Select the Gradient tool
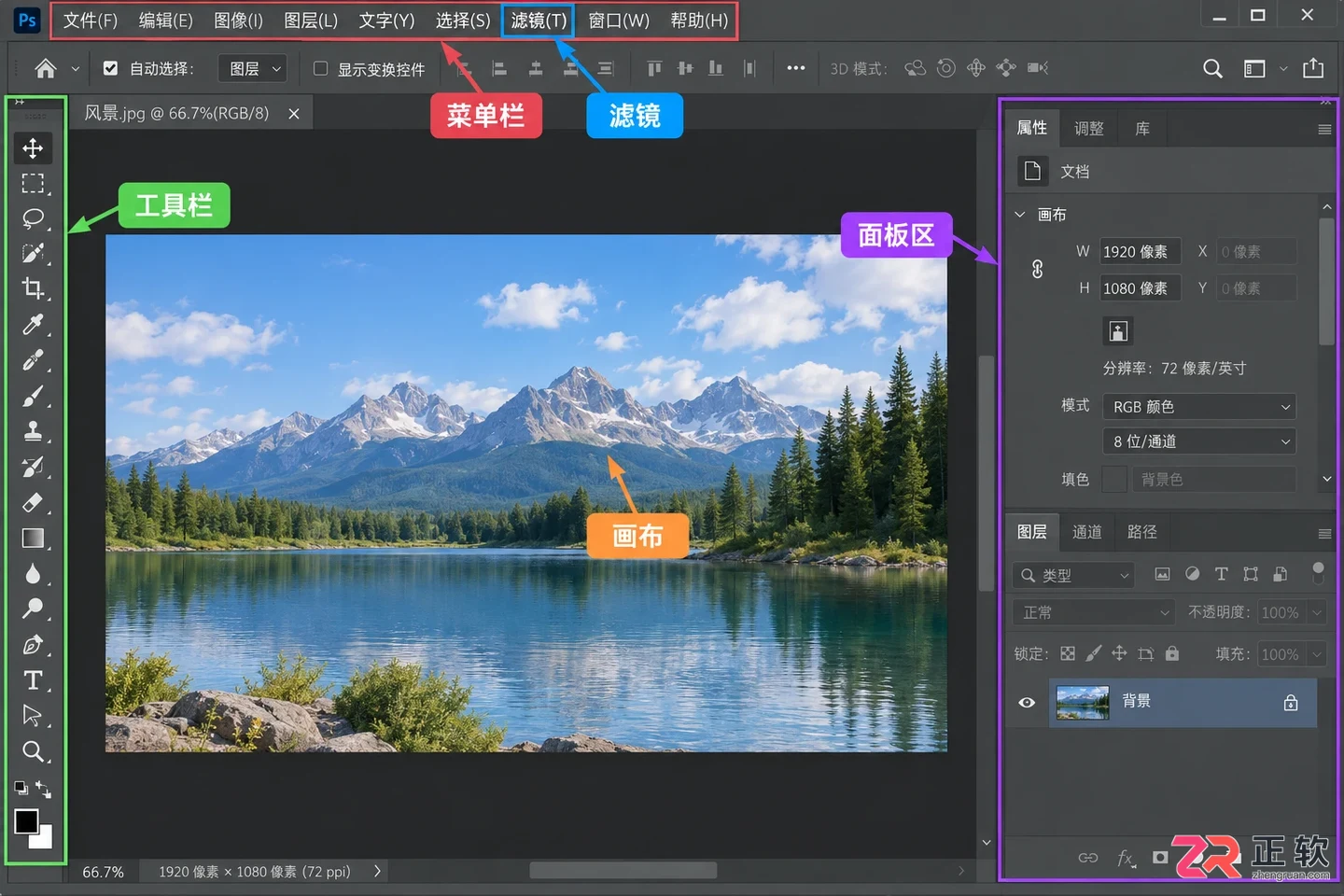This screenshot has height=896, width=1344. click(x=33, y=538)
